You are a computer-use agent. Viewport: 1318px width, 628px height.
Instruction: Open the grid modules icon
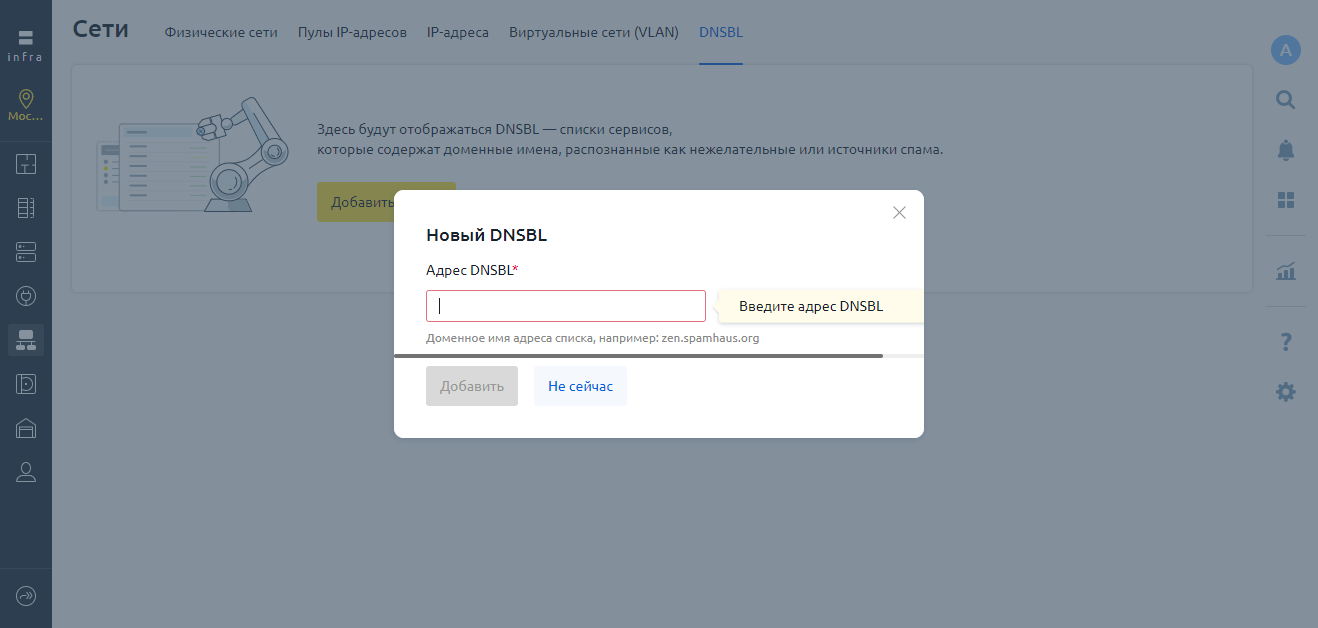pyautogui.click(x=1286, y=200)
